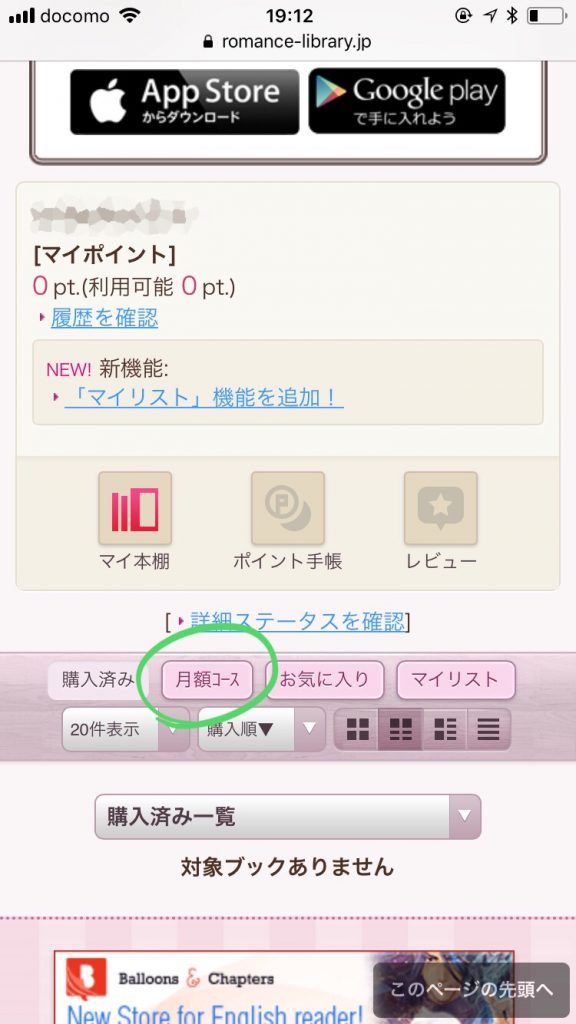
Task: Tap the App Store download badge
Action: (x=185, y=101)
